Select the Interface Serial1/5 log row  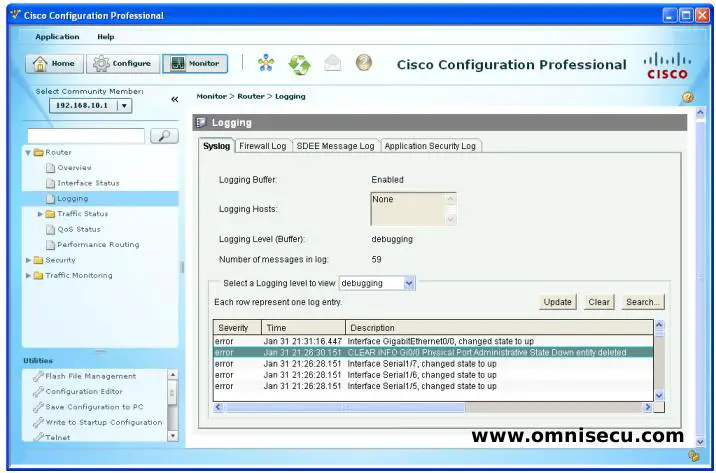click(x=433, y=386)
